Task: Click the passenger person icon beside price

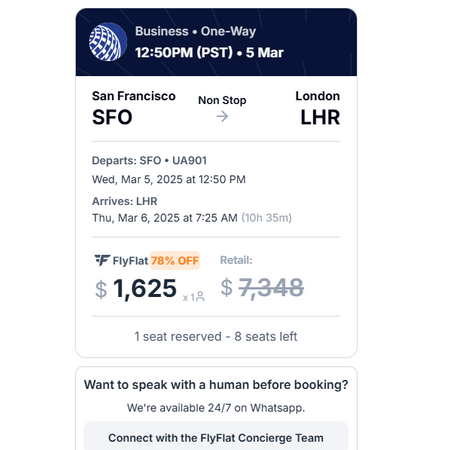Action: point(200,296)
